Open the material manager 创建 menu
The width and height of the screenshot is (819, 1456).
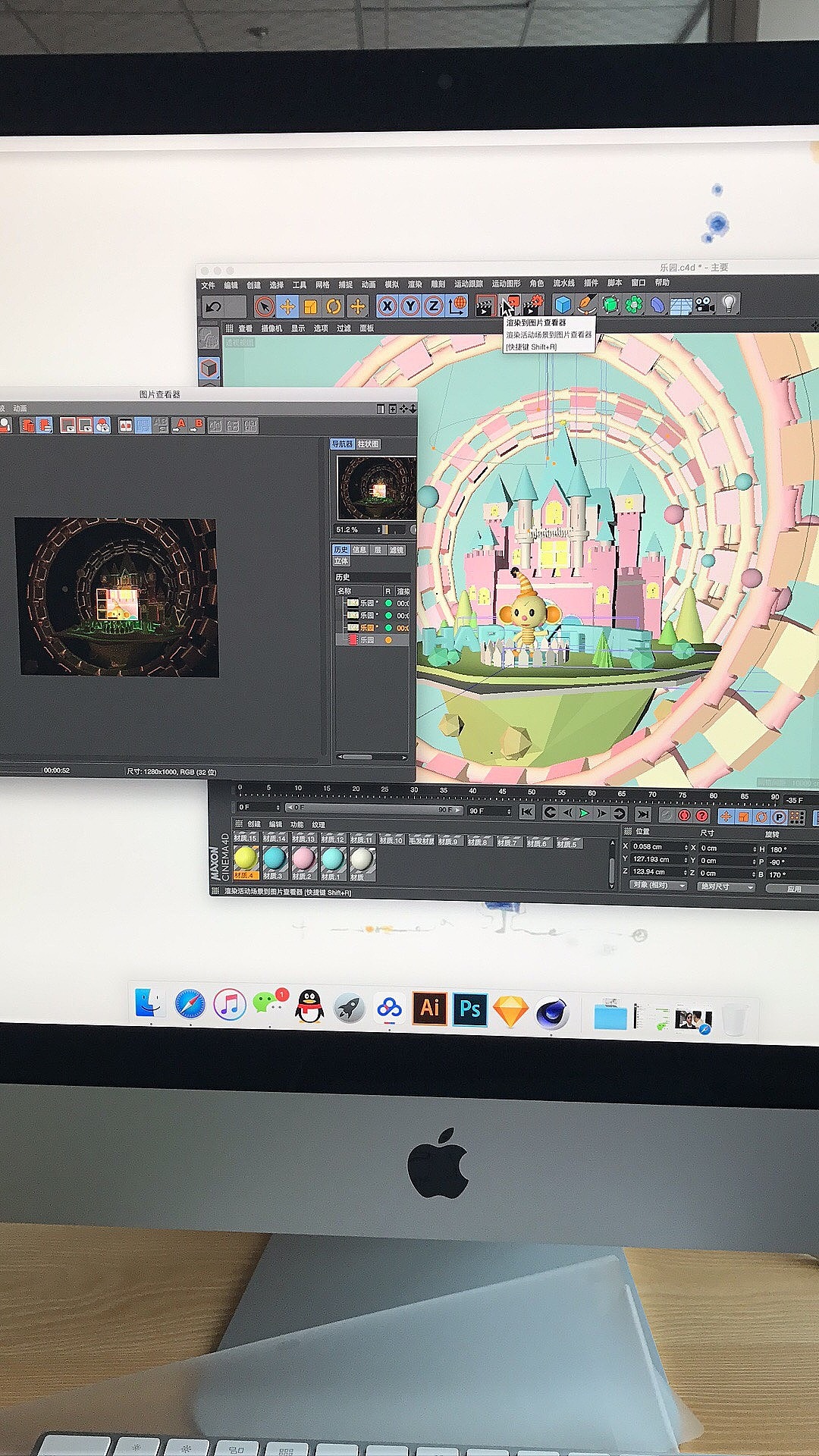tap(254, 824)
